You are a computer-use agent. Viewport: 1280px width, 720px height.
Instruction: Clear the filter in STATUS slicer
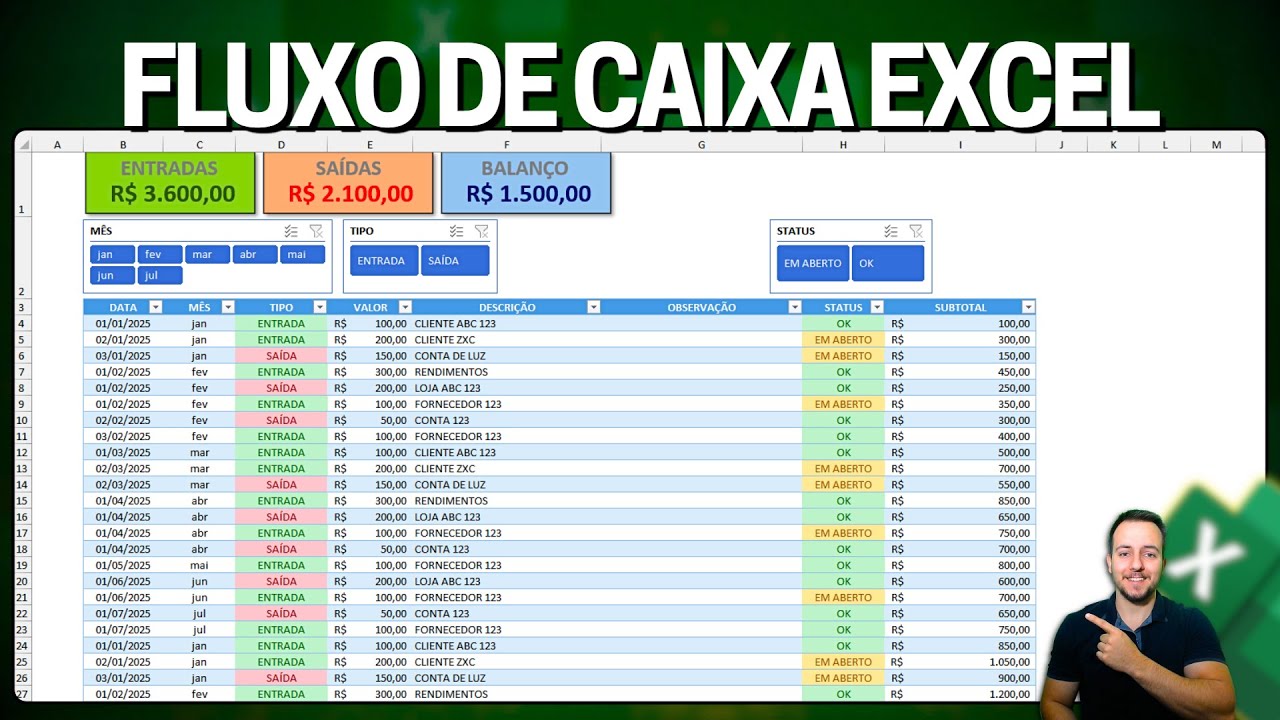[x=915, y=231]
